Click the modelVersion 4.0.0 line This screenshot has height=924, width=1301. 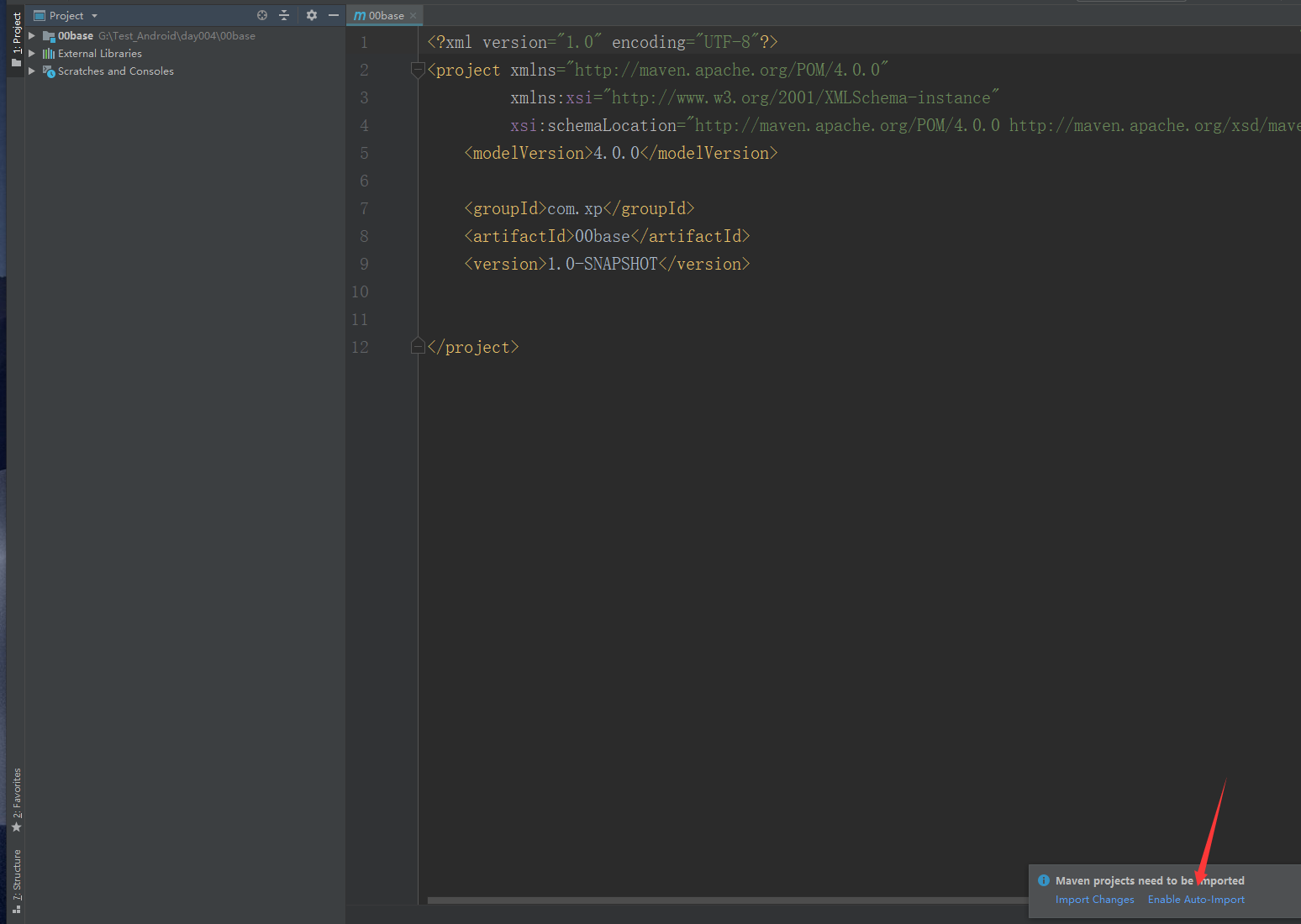(x=621, y=153)
